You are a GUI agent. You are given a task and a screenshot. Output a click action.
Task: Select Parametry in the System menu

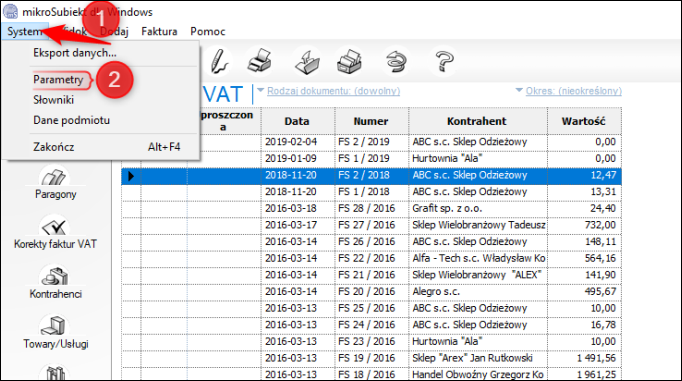(x=58, y=80)
